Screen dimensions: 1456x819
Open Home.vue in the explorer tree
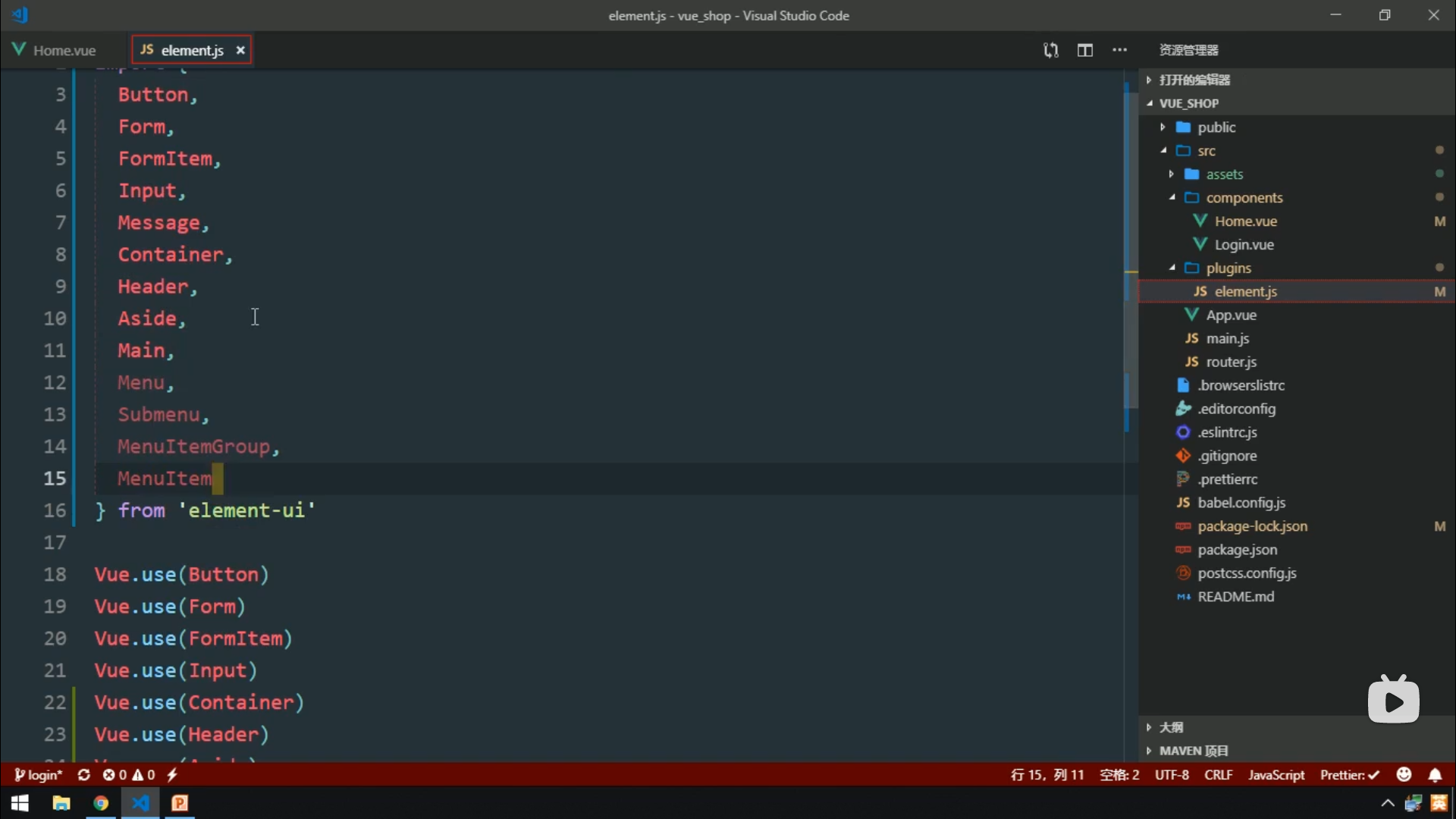click(x=1297, y=221)
